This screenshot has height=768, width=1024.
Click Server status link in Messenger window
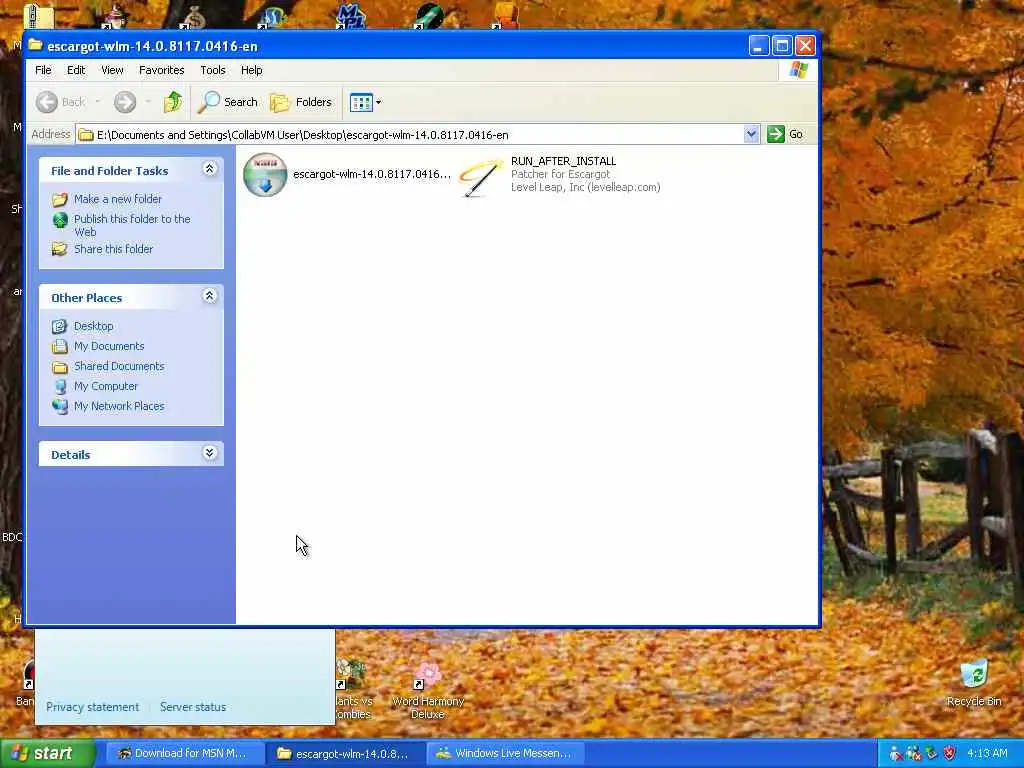coord(193,707)
